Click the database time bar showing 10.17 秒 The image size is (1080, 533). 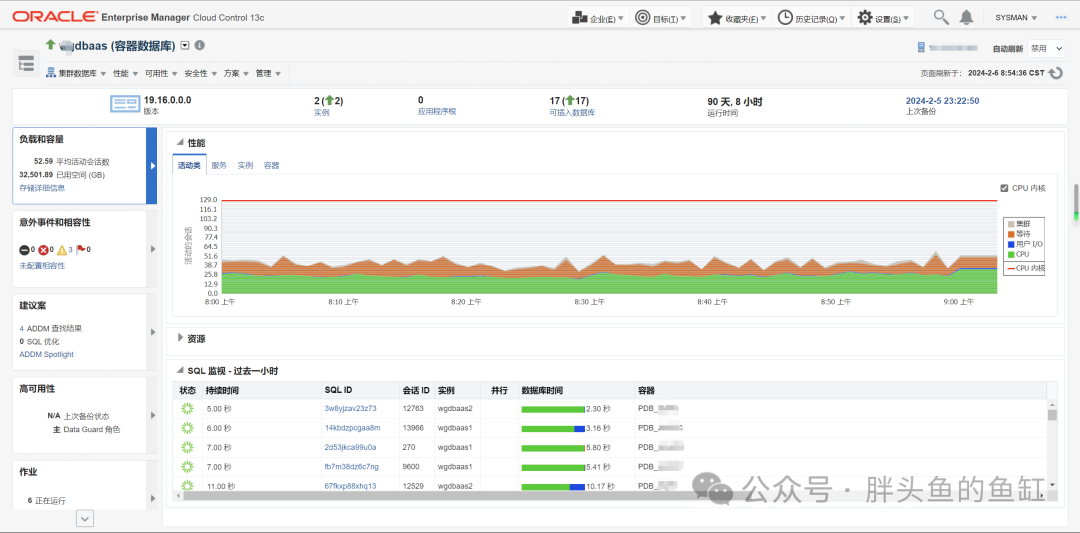[x=553, y=486]
